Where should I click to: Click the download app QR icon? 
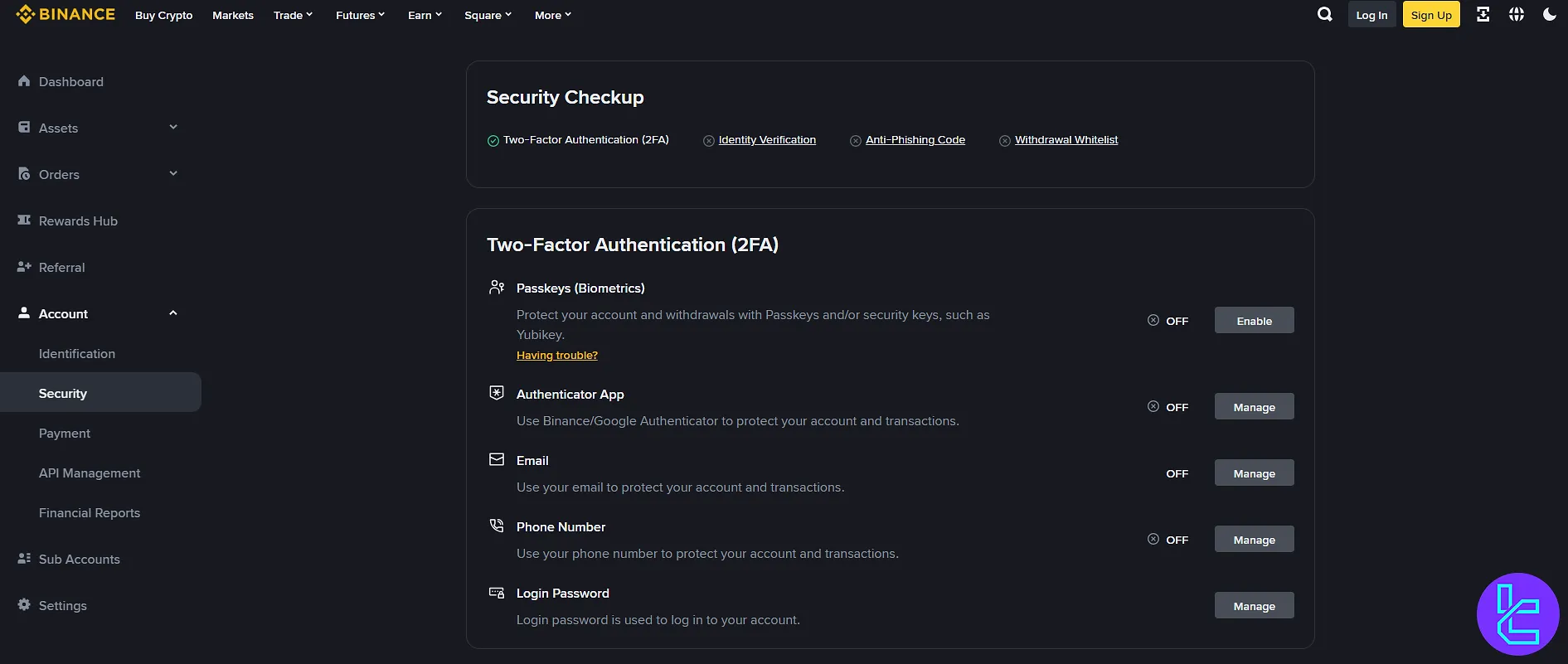[x=1483, y=14]
